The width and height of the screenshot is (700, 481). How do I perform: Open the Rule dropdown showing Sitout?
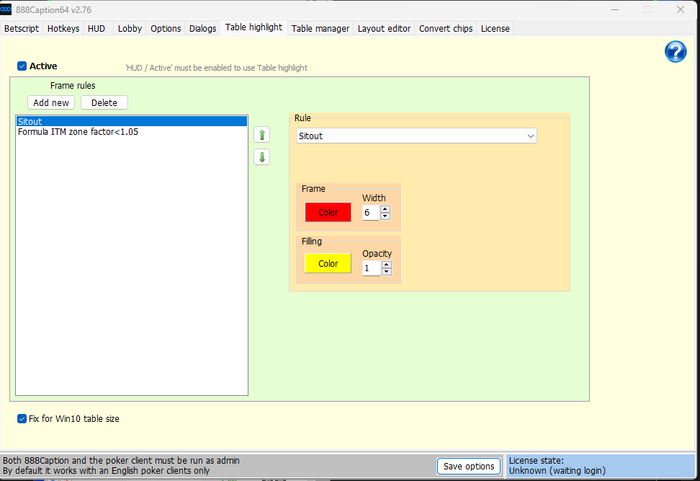[416, 136]
